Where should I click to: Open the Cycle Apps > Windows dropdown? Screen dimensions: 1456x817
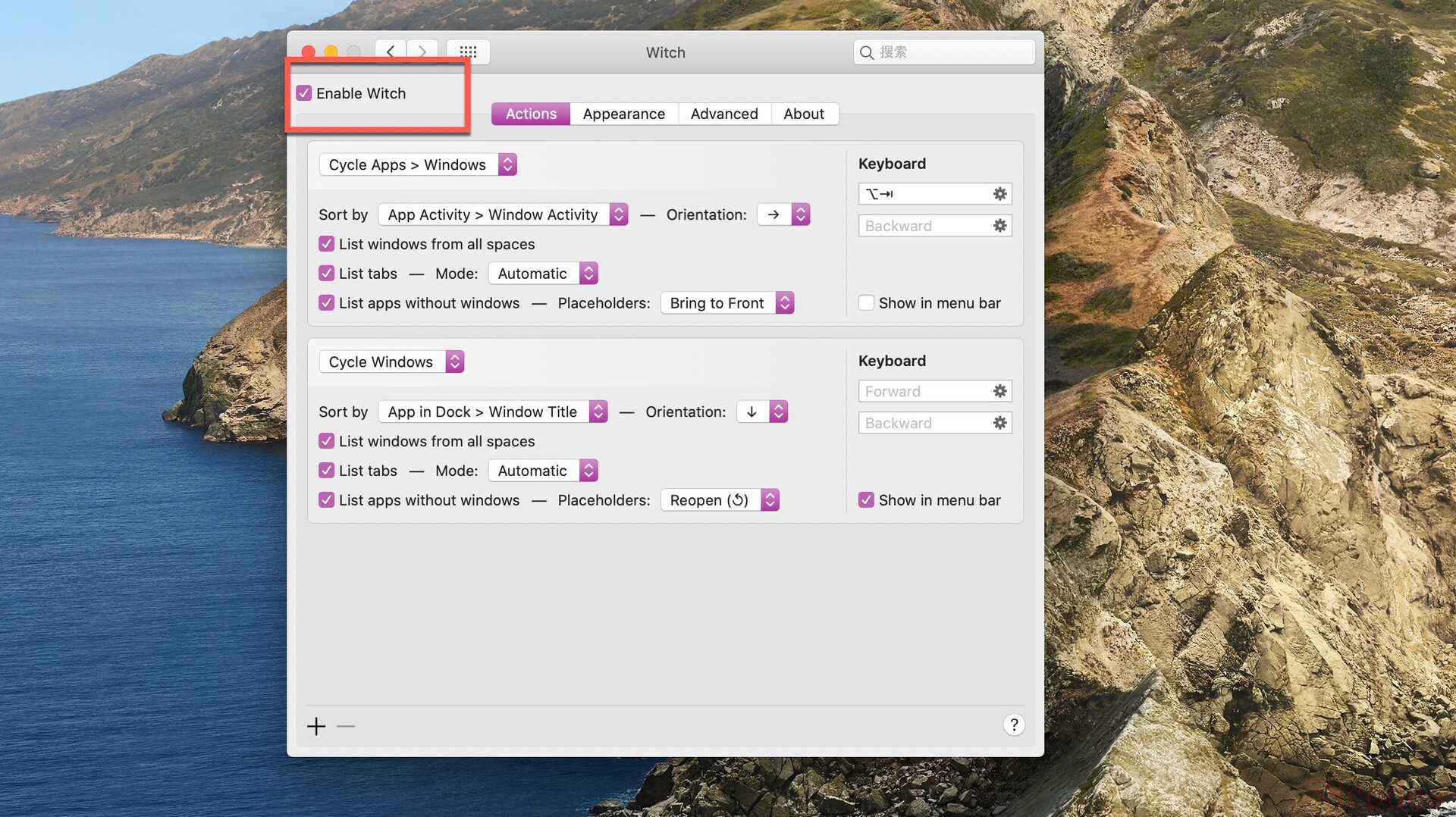coord(418,164)
